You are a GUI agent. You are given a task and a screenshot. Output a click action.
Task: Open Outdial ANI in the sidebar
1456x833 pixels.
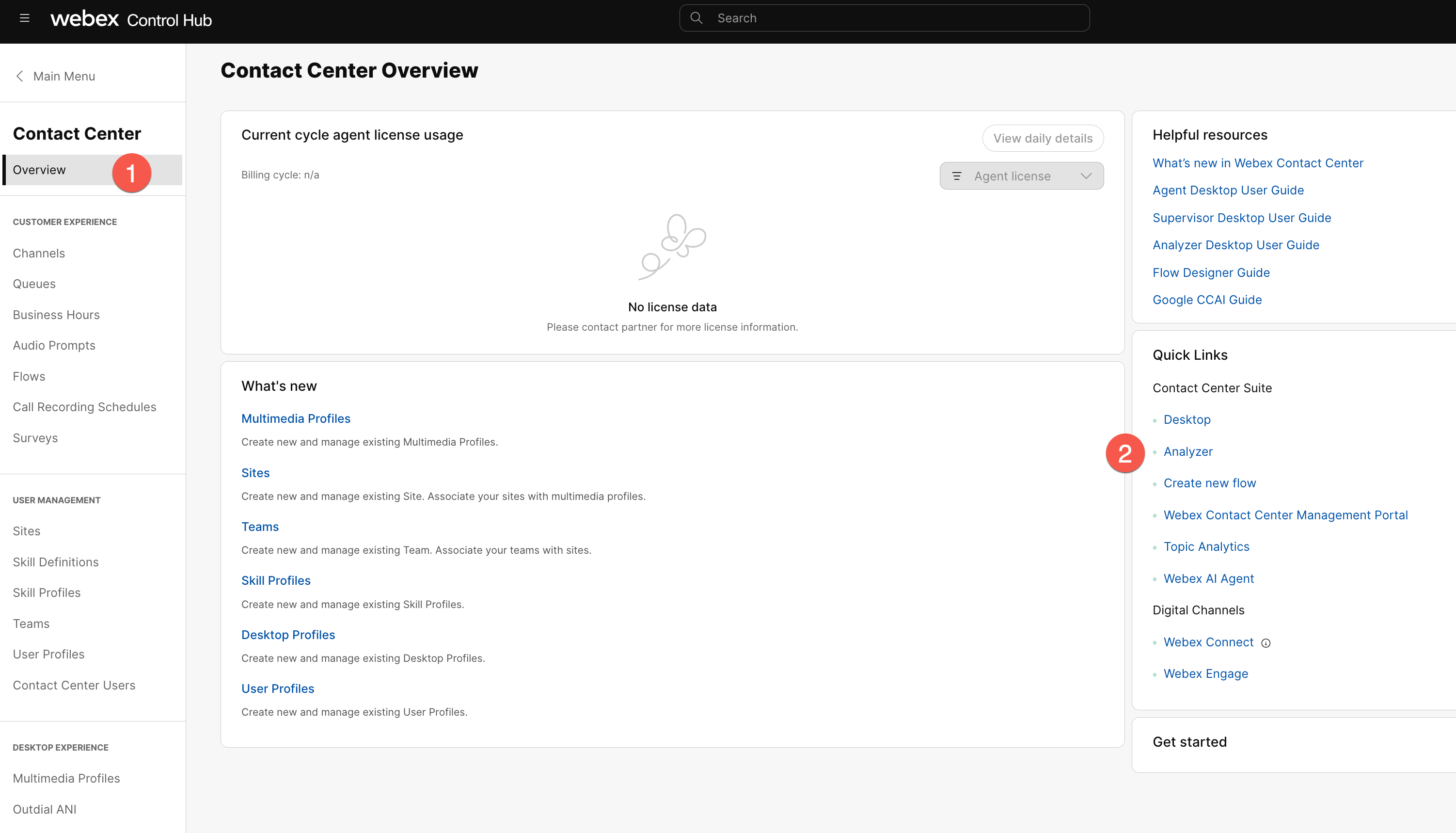[45, 809]
